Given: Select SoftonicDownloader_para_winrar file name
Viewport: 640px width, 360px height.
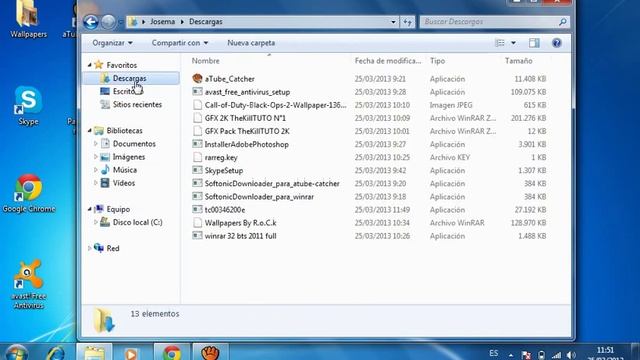Looking at the screenshot, I should pyautogui.click(x=259, y=196).
